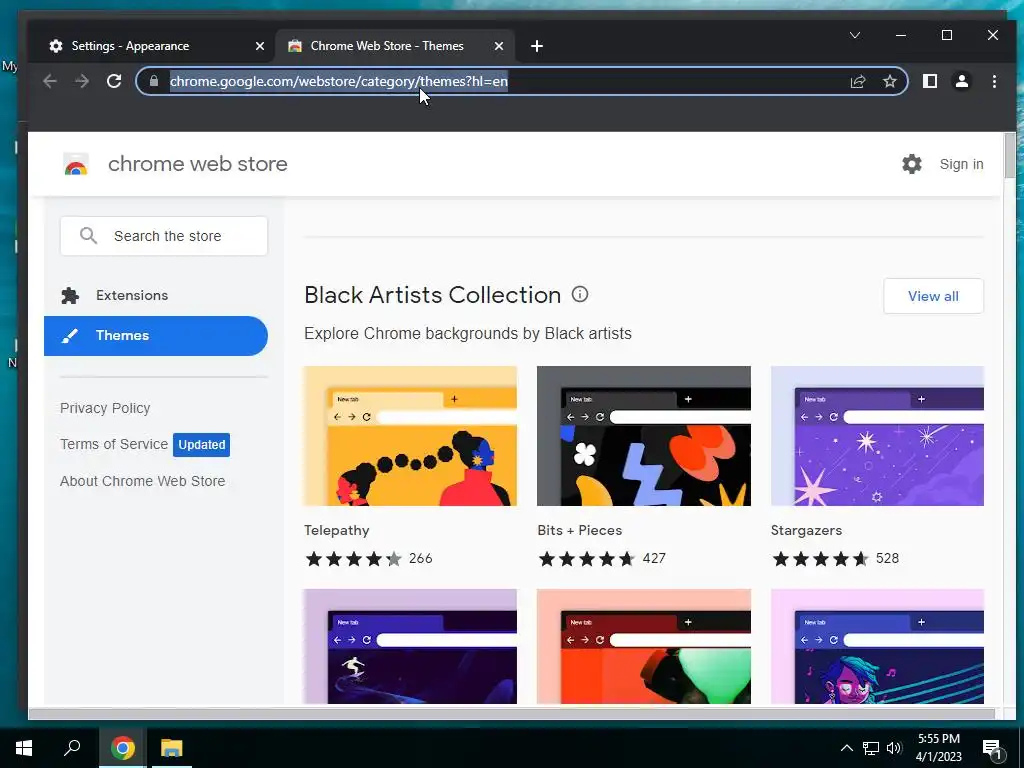Click the magnifier icon in store search
The width and height of the screenshot is (1024, 768).
(88, 236)
